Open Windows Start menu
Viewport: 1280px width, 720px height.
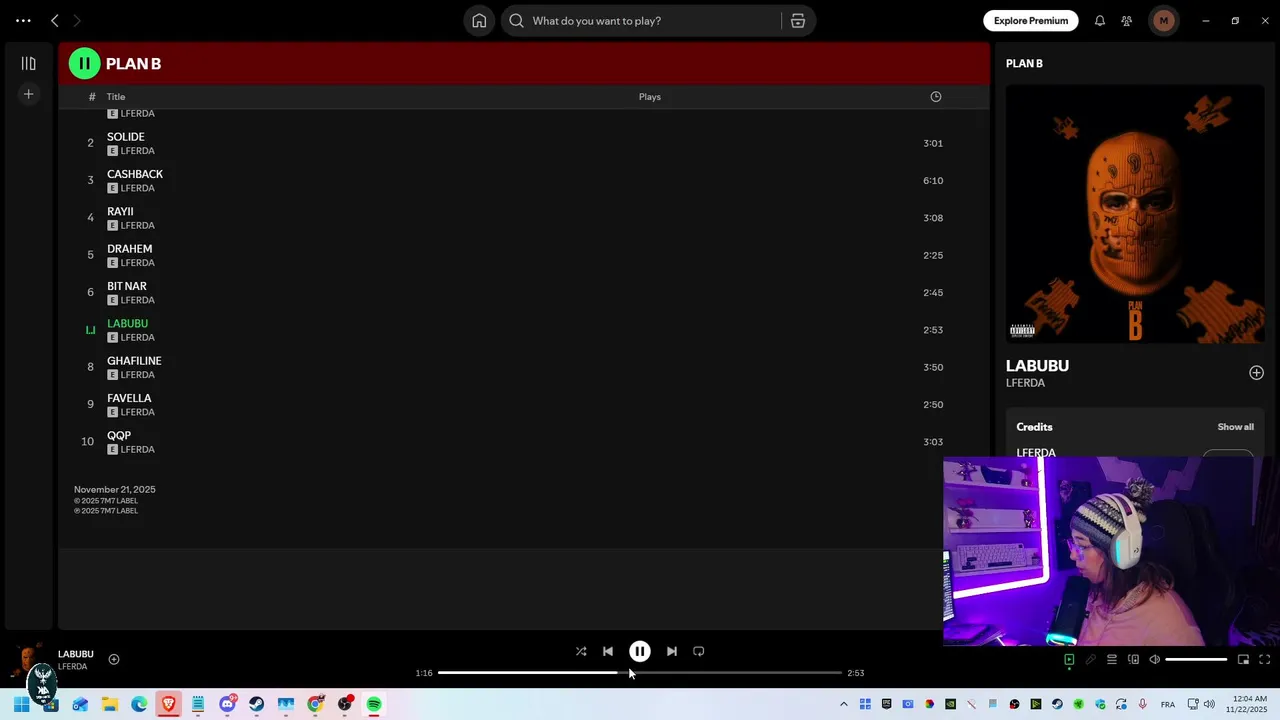pos(21,704)
